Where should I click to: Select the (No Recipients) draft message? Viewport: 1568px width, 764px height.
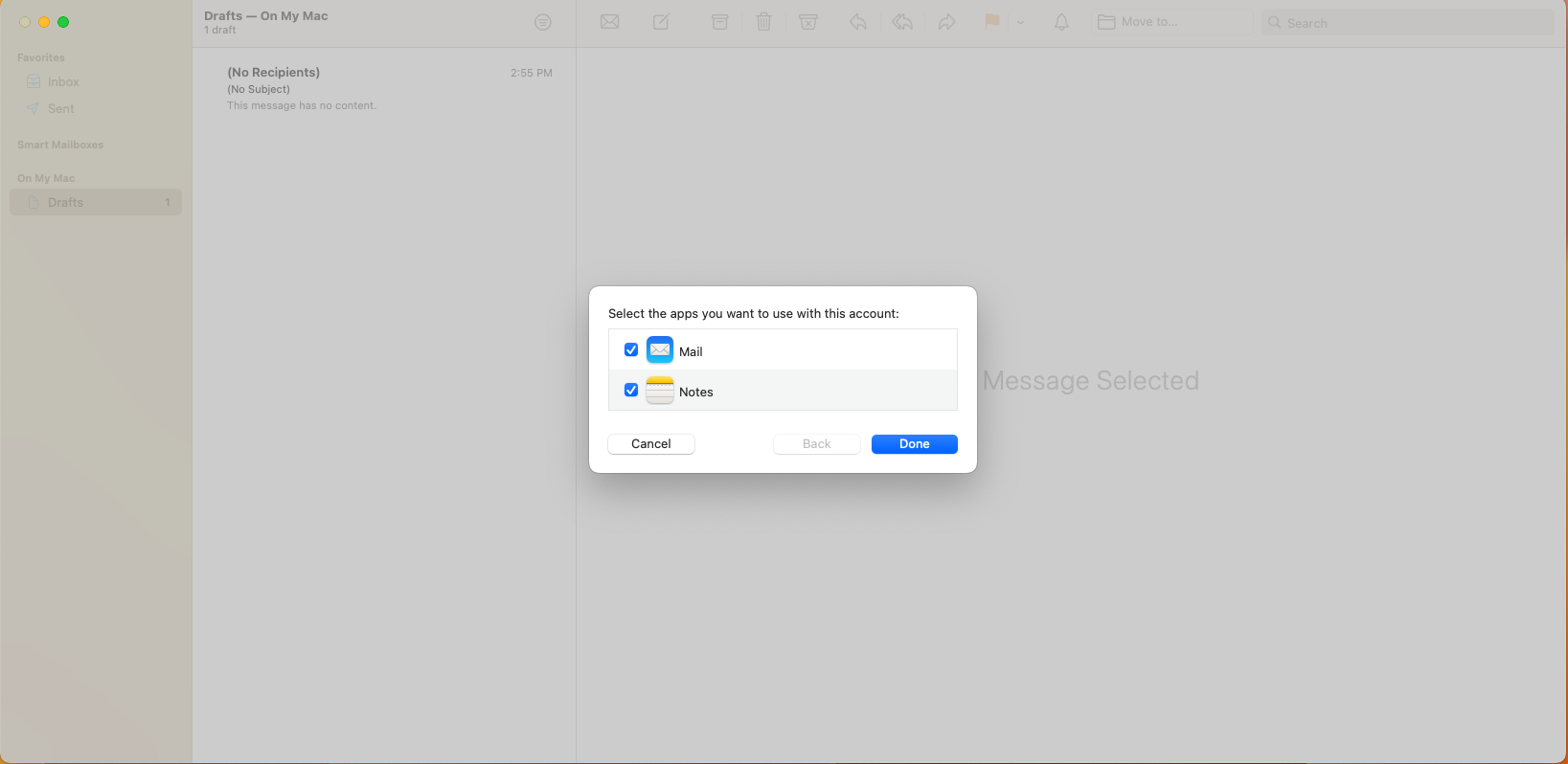pos(384,89)
